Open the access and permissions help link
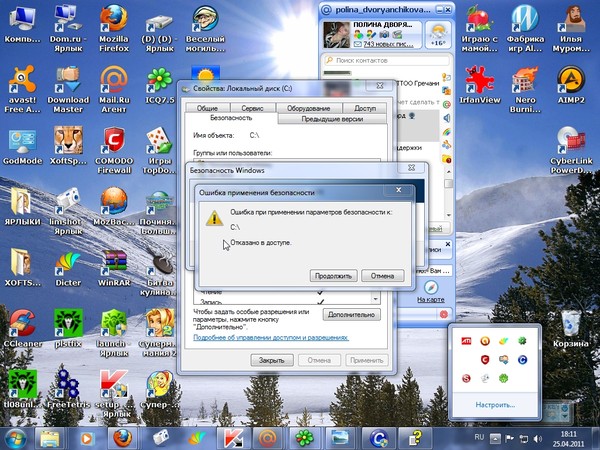This screenshot has height=450, width=600. pyautogui.click(x=271, y=338)
